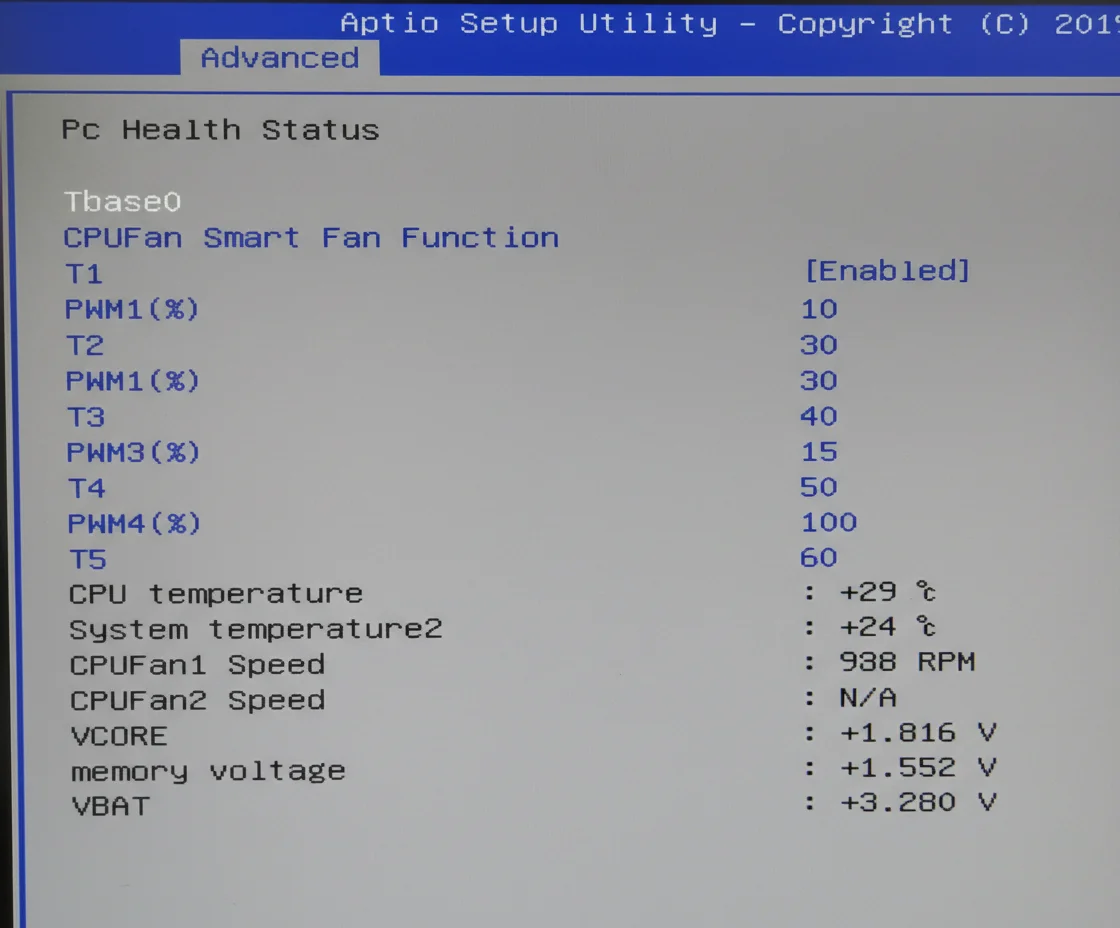Viewport: 1120px width, 928px height.
Task: Edit the value field showing 40
Action: click(x=819, y=416)
